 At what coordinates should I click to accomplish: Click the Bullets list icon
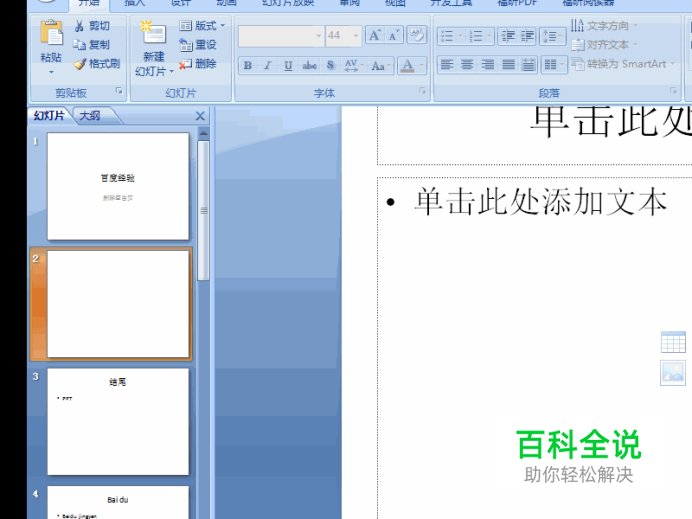(x=447, y=36)
